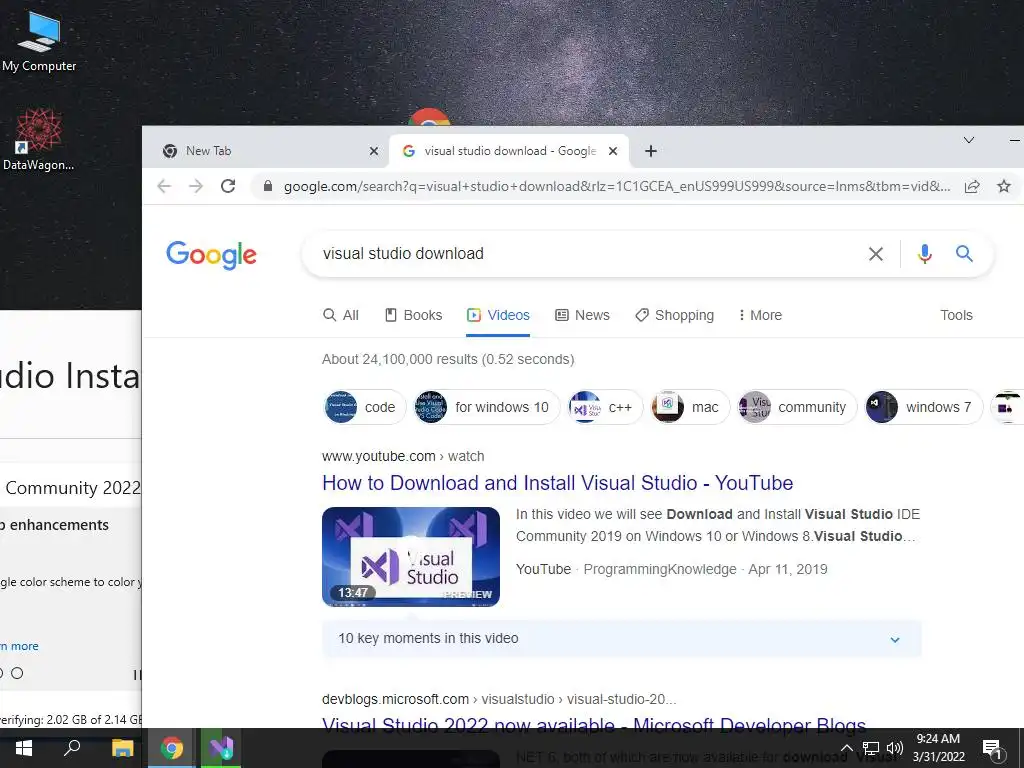Open How to Download and Install Visual Studio link
The height and width of the screenshot is (768, 1024).
(x=557, y=483)
